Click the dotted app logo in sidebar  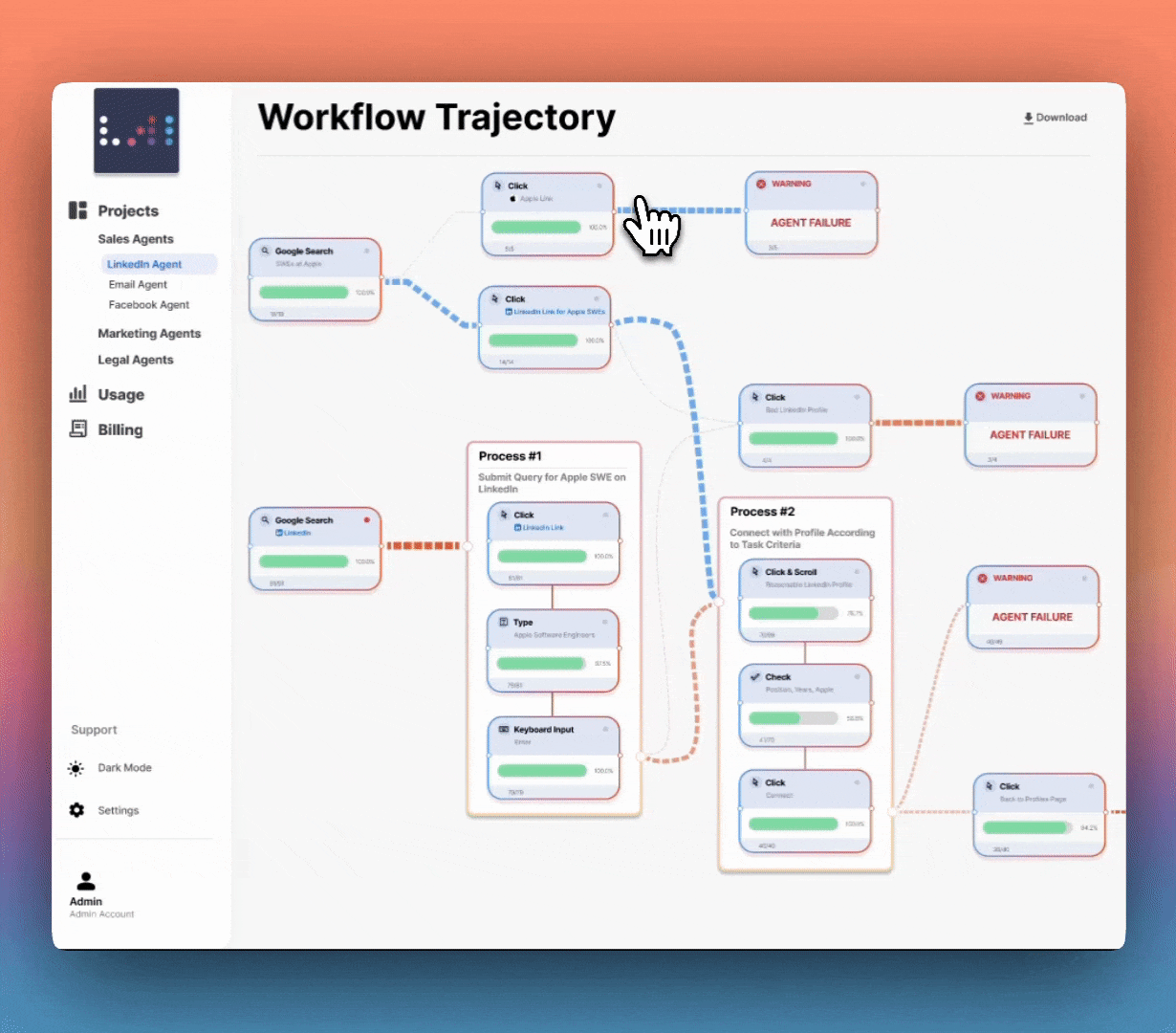(137, 131)
